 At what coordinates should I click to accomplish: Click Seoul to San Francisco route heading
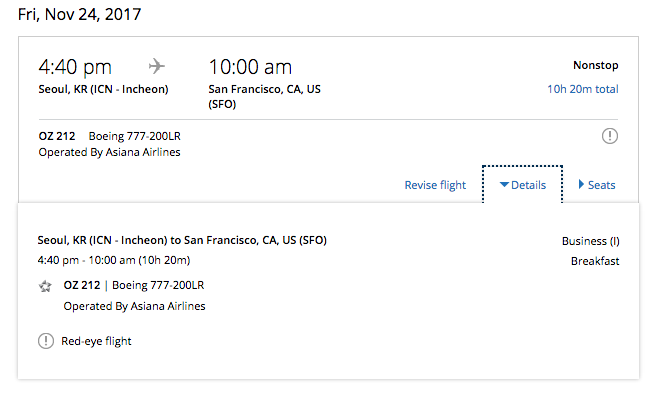(182, 240)
